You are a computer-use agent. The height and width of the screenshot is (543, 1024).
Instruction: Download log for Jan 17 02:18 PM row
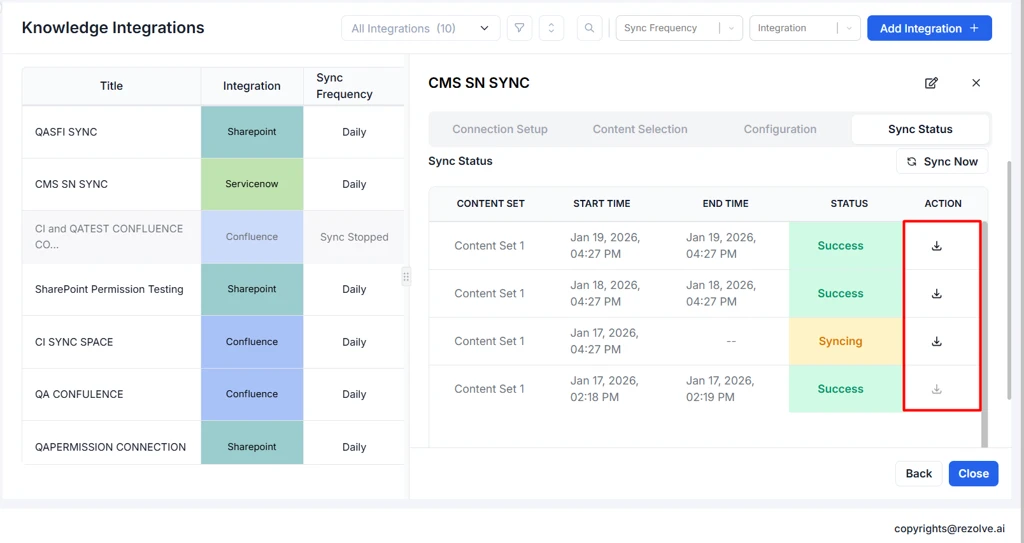pyautogui.click(x=937, y=389)
